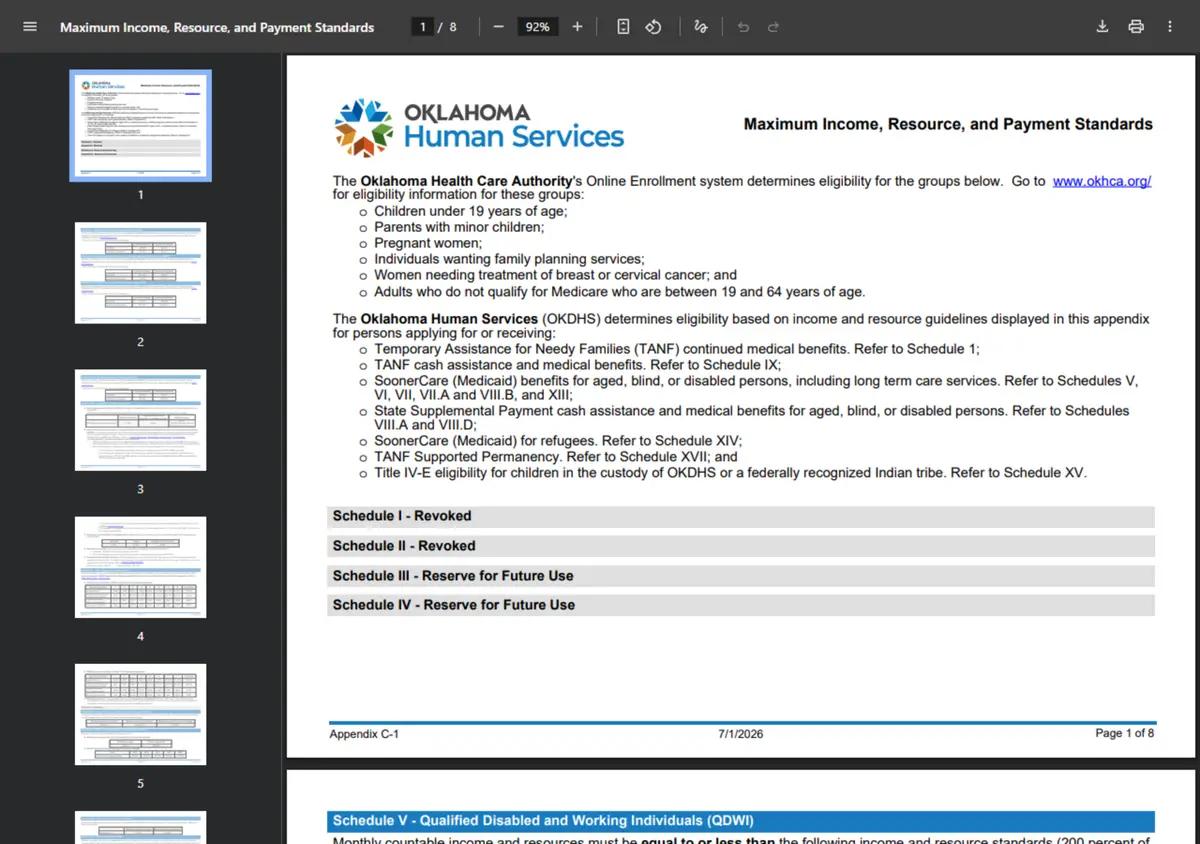The height and width of the screenshot is (844, 1200).
Task: Click 'SoonerCare (Medicaid) for refugees' bullet
Action: [558, 441]
